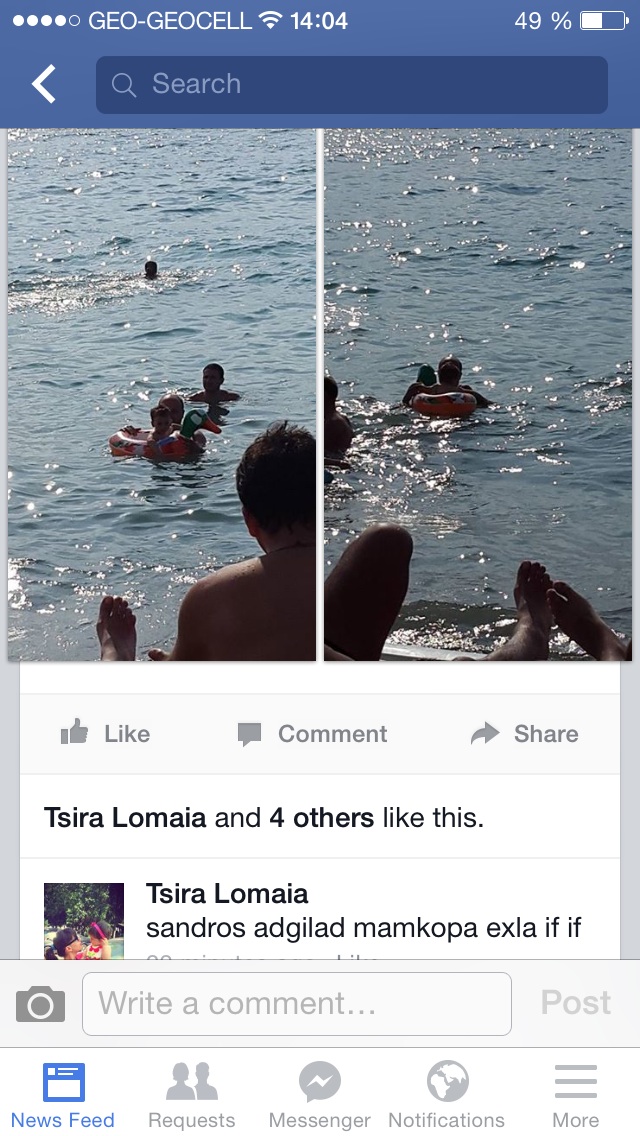640x1136 pixels.
Task: Open the More menu tab
Action: coord(575,1095)
